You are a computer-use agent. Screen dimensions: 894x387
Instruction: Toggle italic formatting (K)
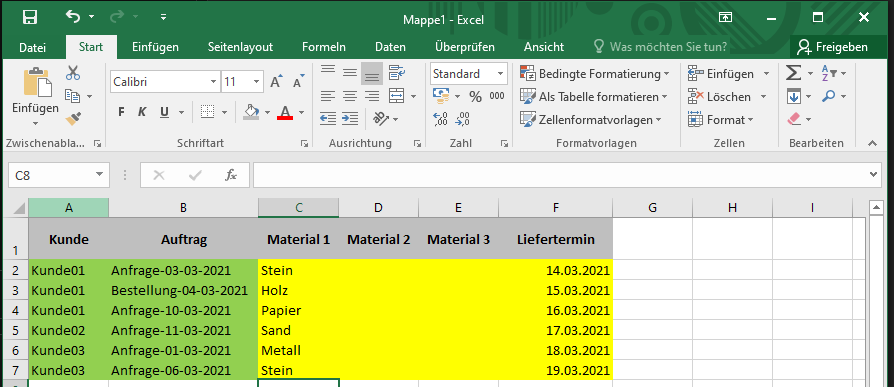click(142, 112)
